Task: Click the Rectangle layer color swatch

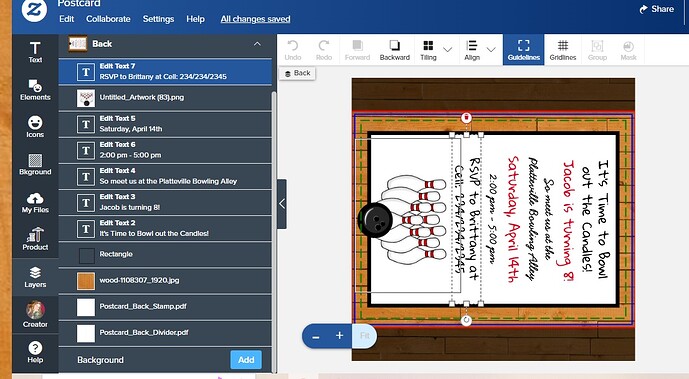Action: [x=86, y=255]
